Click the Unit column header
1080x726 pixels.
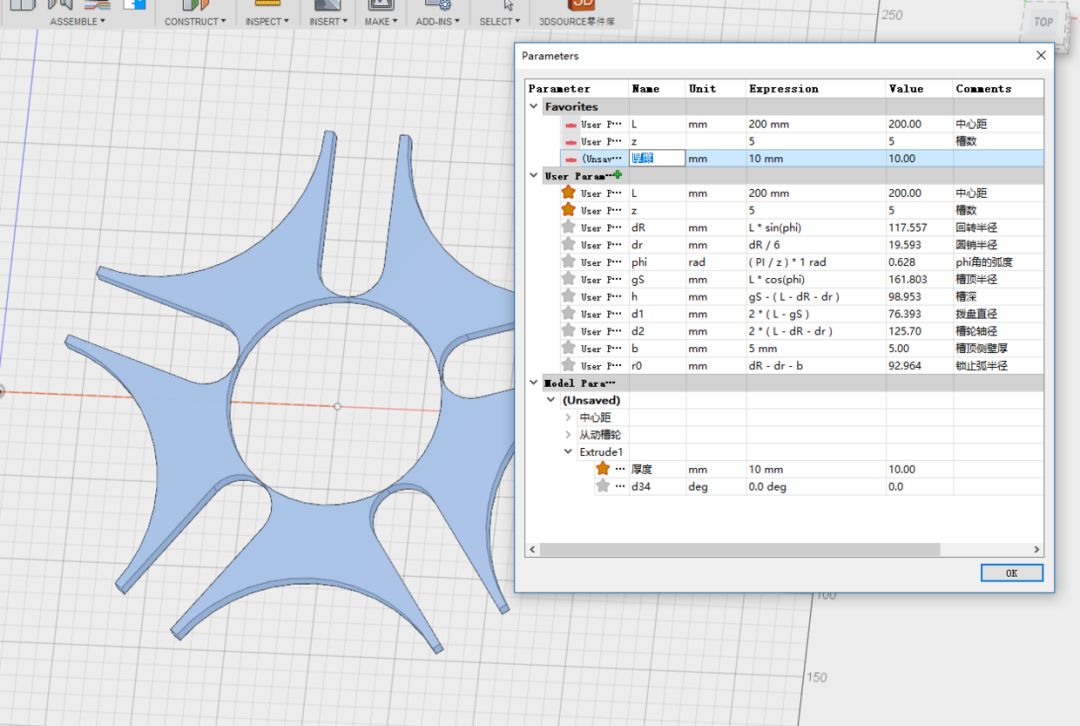pyautogui.click(x=716, y=88)
